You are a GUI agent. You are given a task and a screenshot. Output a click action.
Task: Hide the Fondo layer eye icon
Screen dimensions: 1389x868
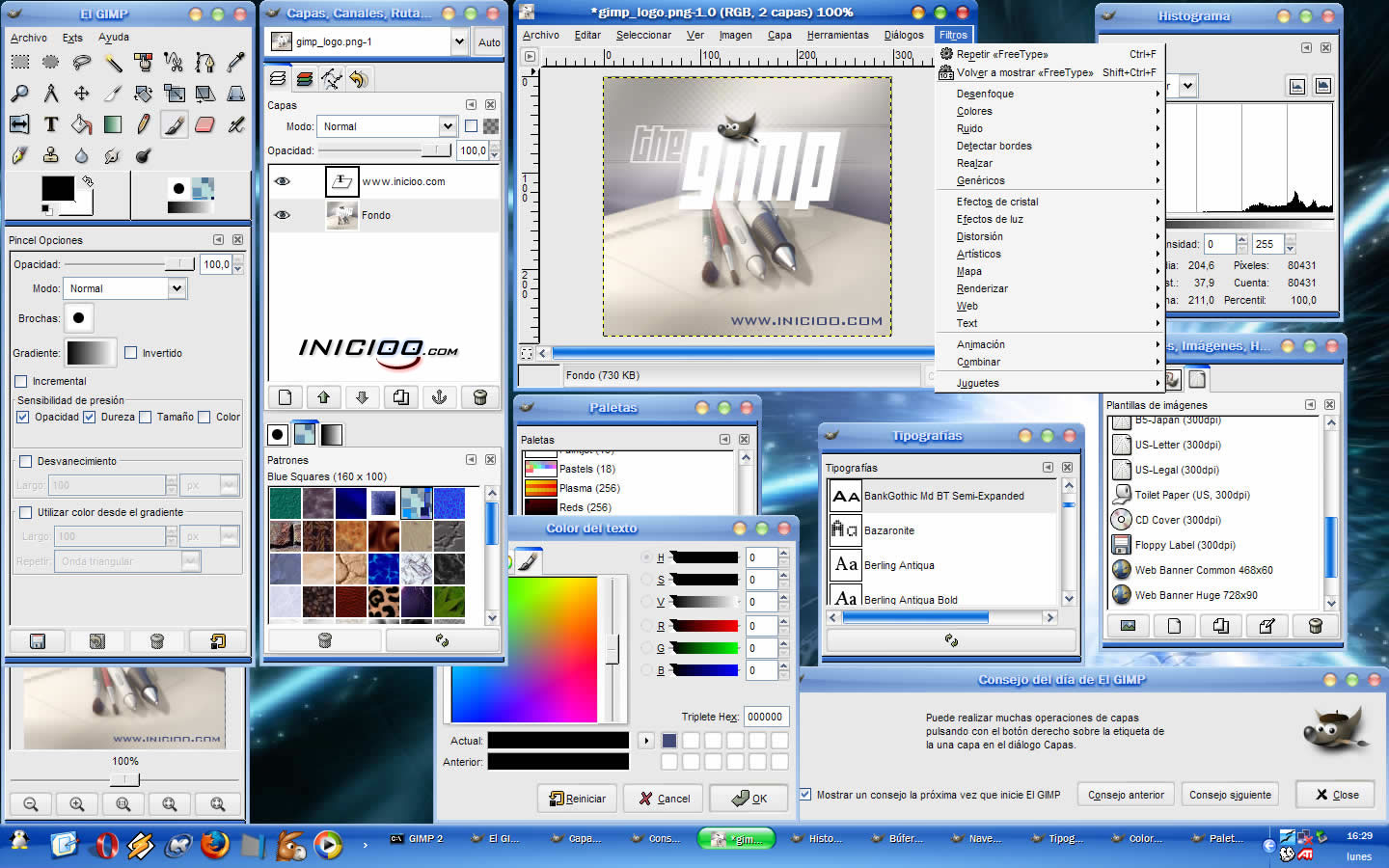[x=283, y=215]
